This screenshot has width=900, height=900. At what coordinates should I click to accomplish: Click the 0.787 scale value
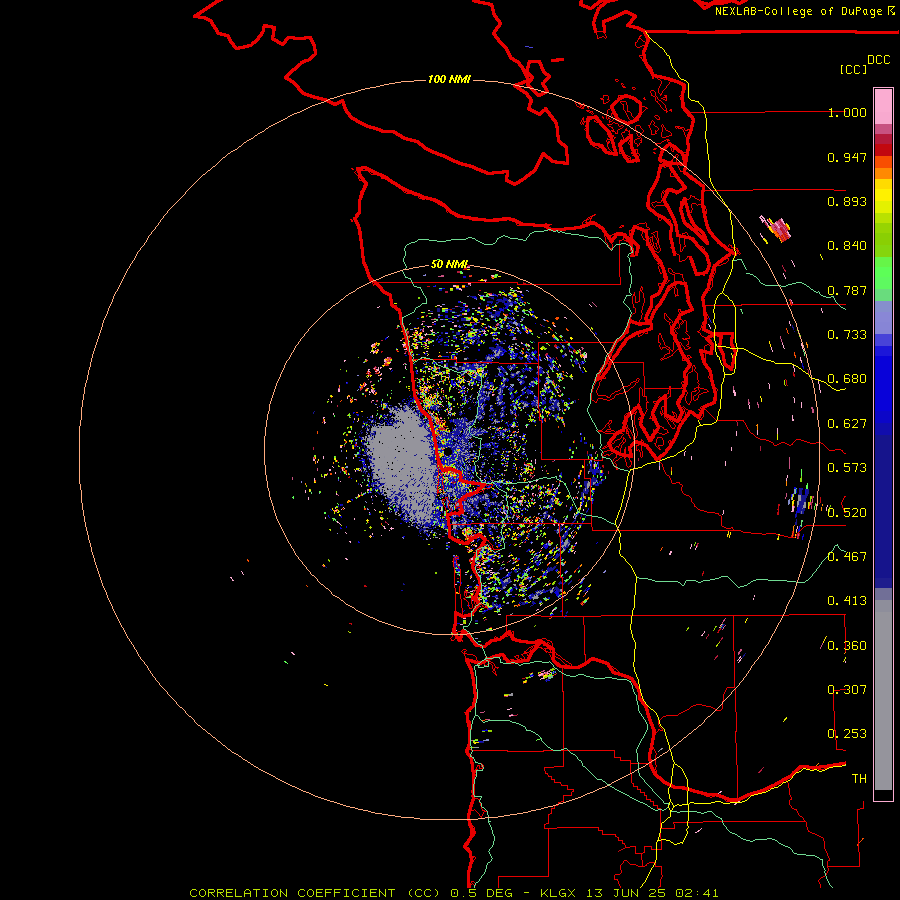click(x=847, y=290)
